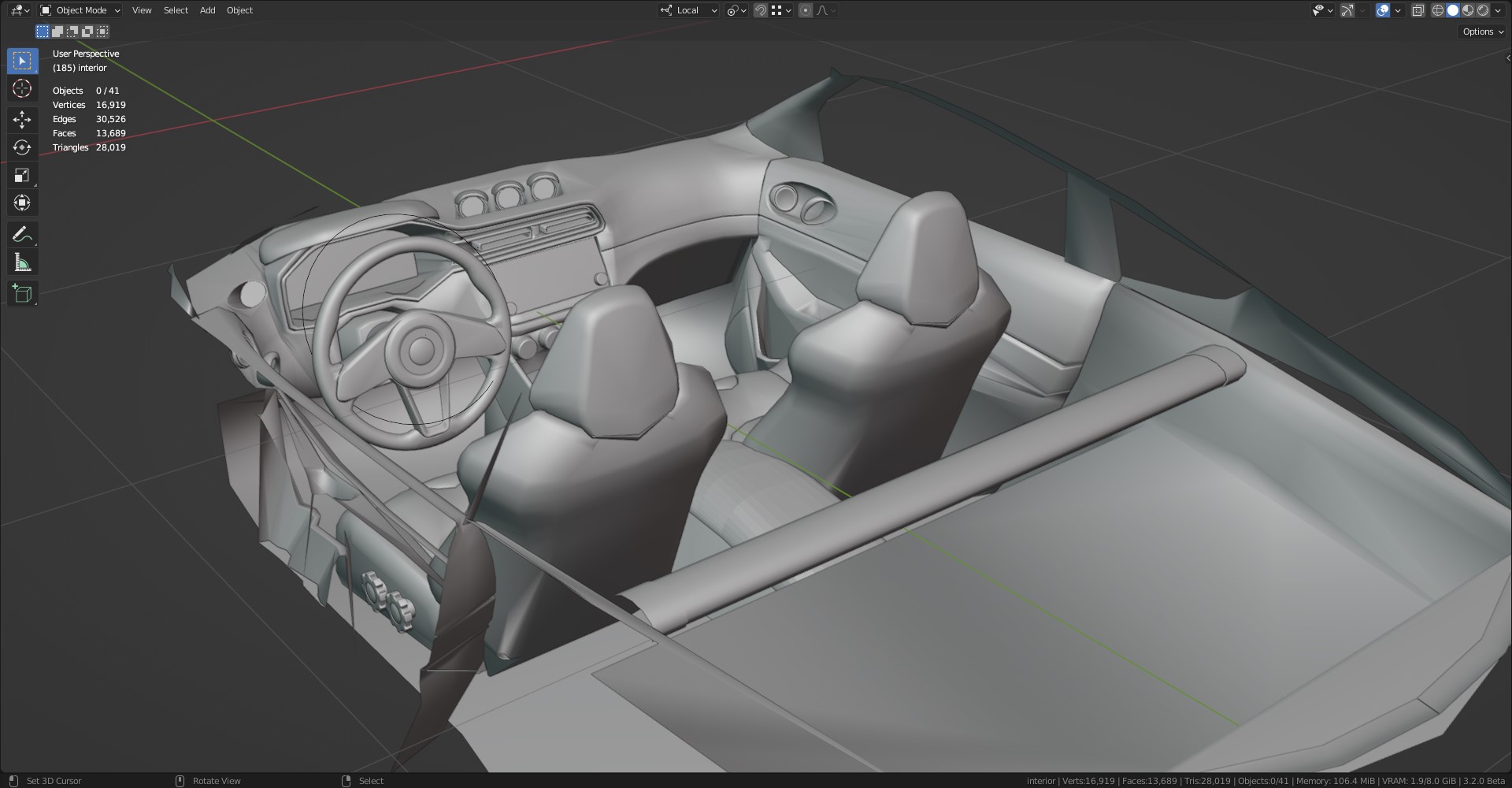Open the overlays options dropdown

click(x=1398, y=10)
